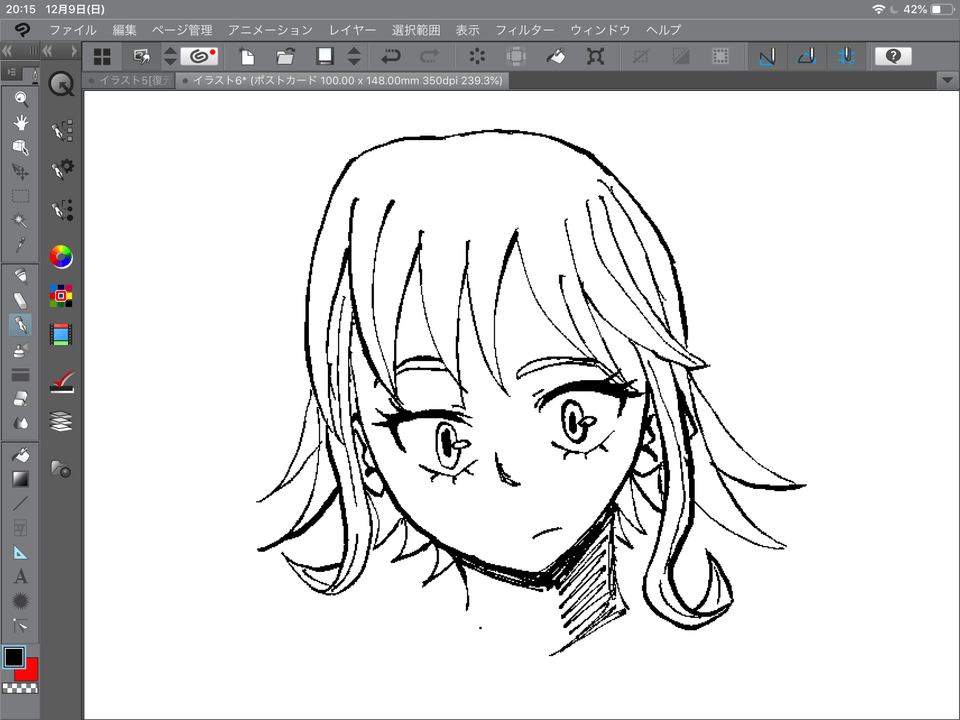Open the レイヤー menu
Viewport: 960px width, 720px height.
coord(353,30)
